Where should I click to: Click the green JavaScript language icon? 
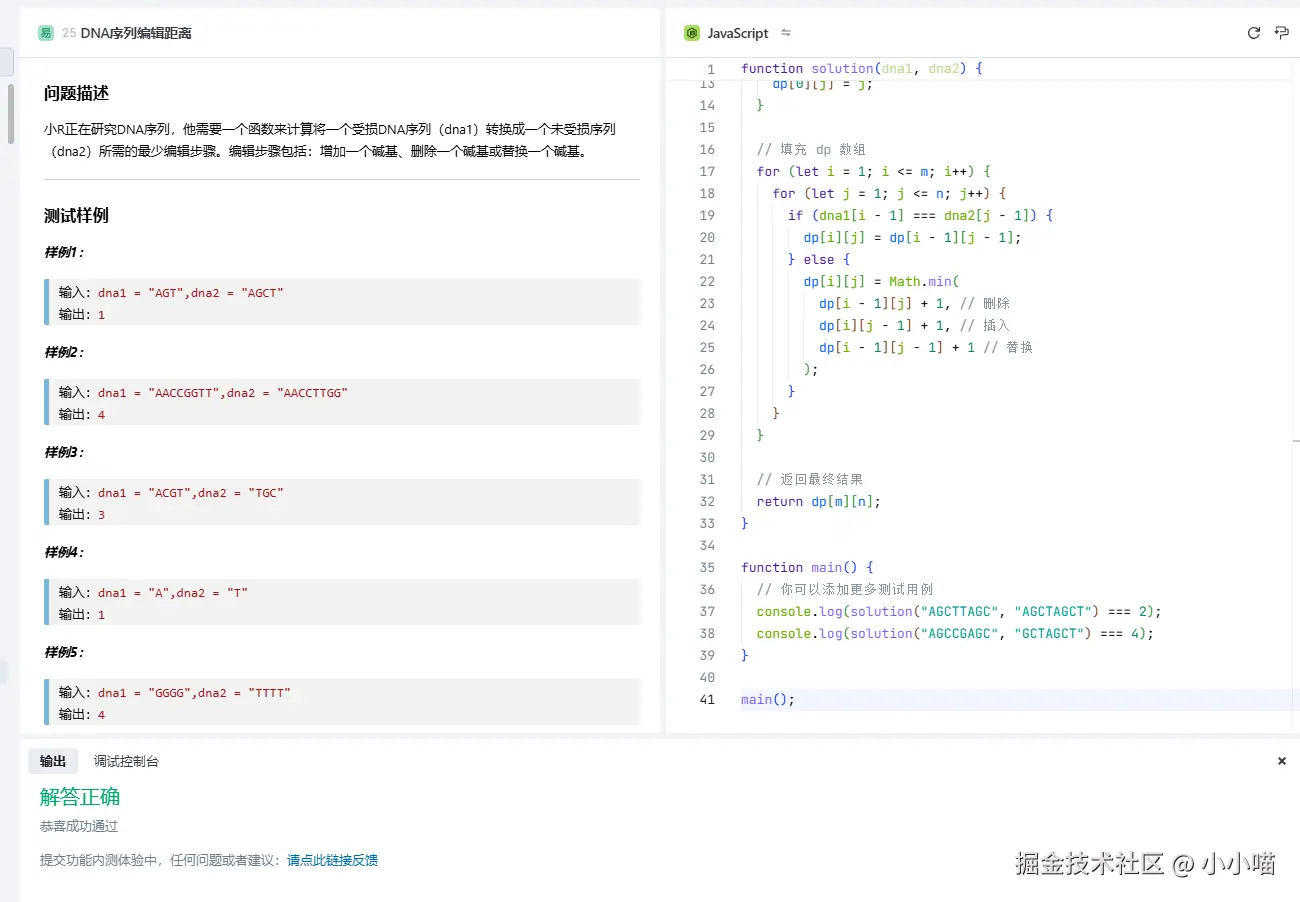coord(692,33)
